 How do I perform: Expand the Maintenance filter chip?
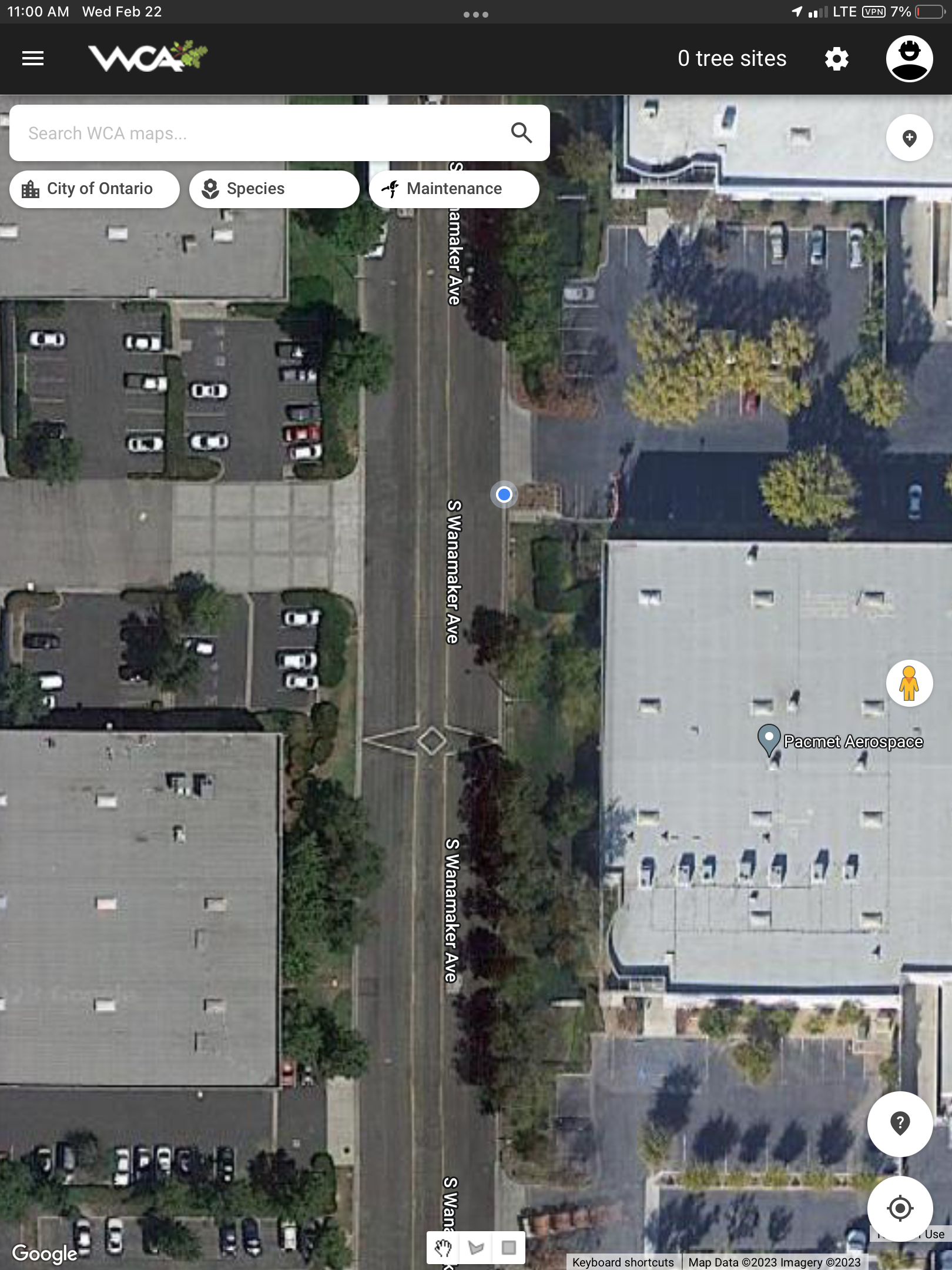pyautogui.click(x=454, y=189)
